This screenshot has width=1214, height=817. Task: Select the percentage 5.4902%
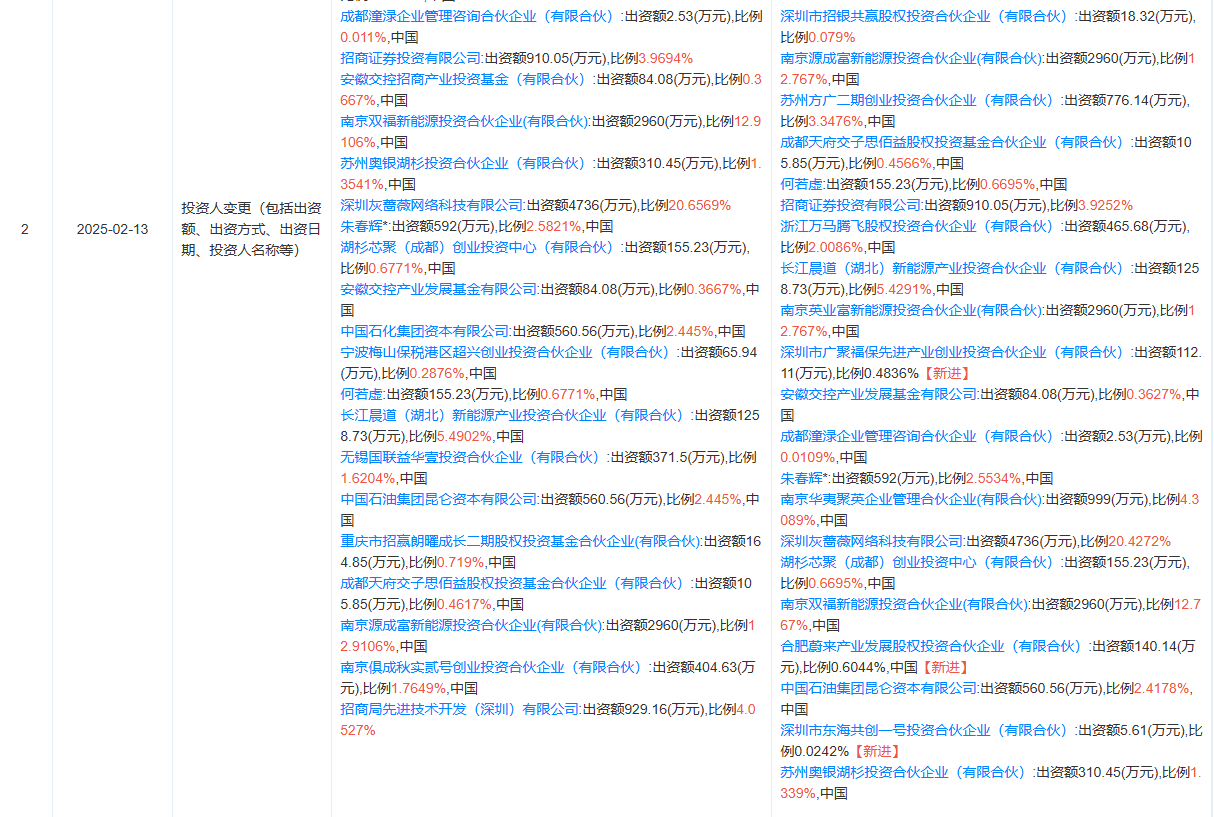click(x=465, y=436)
